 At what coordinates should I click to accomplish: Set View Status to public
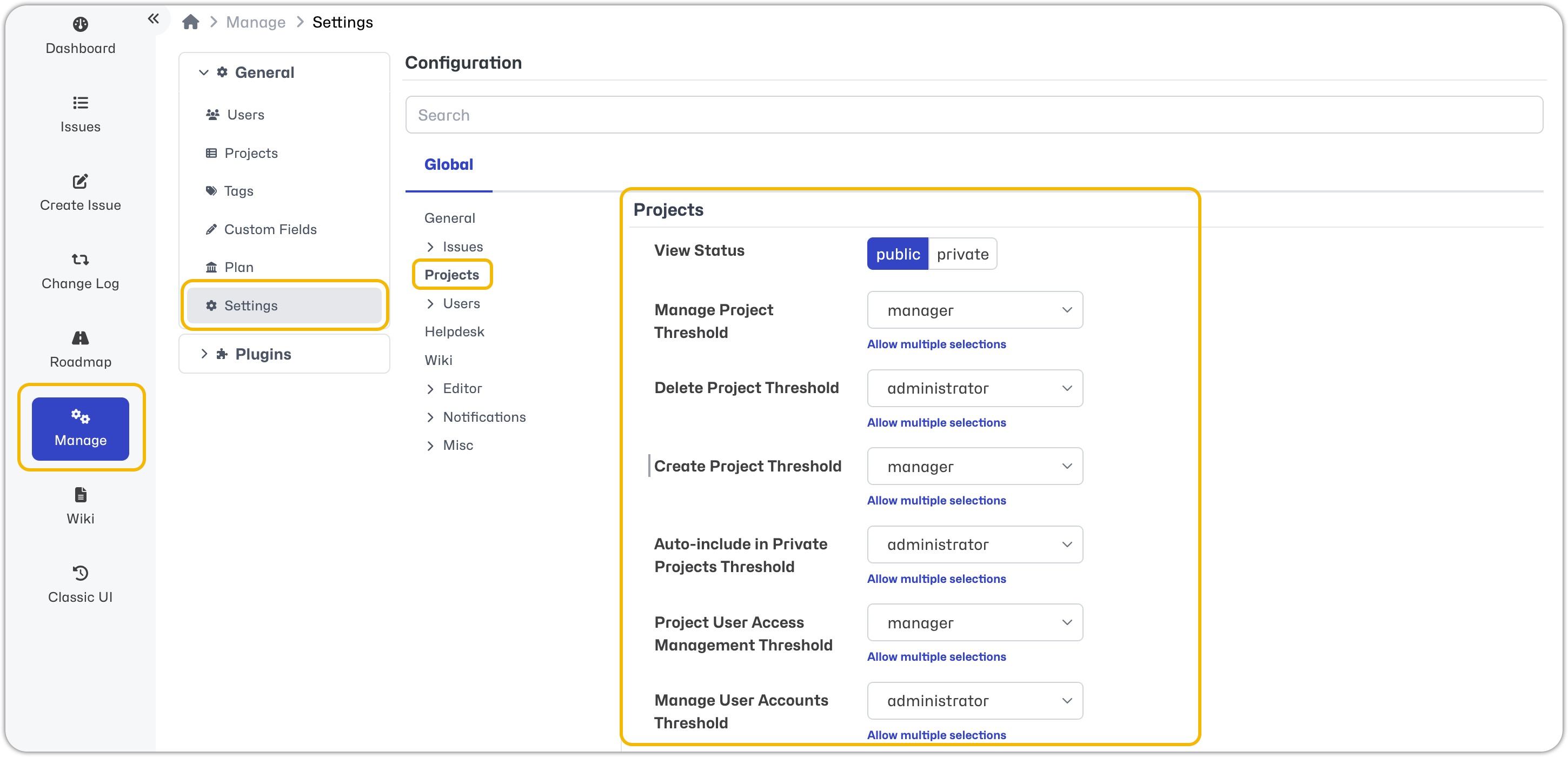click(898, 254)
